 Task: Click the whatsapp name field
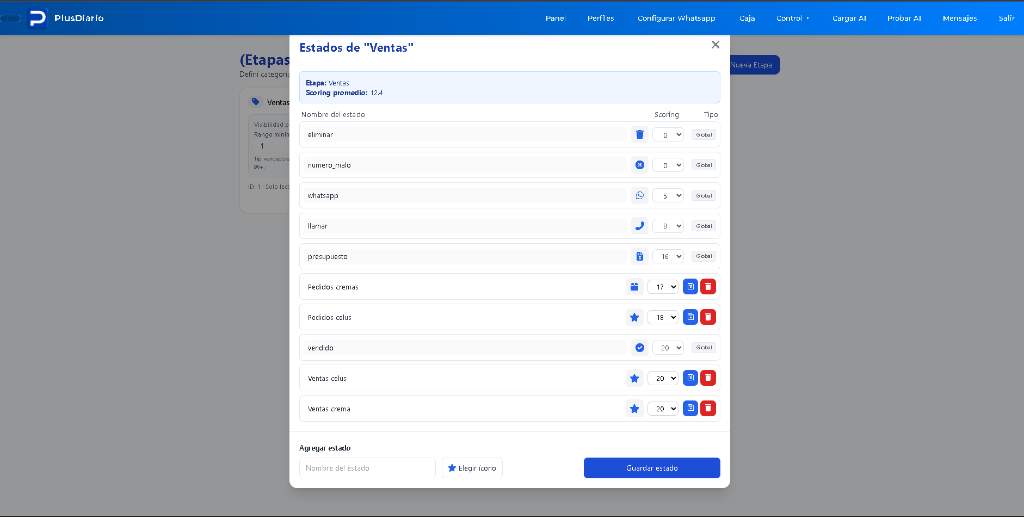[464, 195]
